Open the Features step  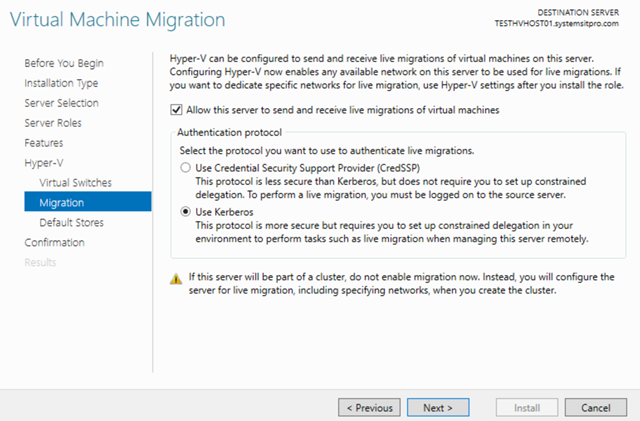44,143
